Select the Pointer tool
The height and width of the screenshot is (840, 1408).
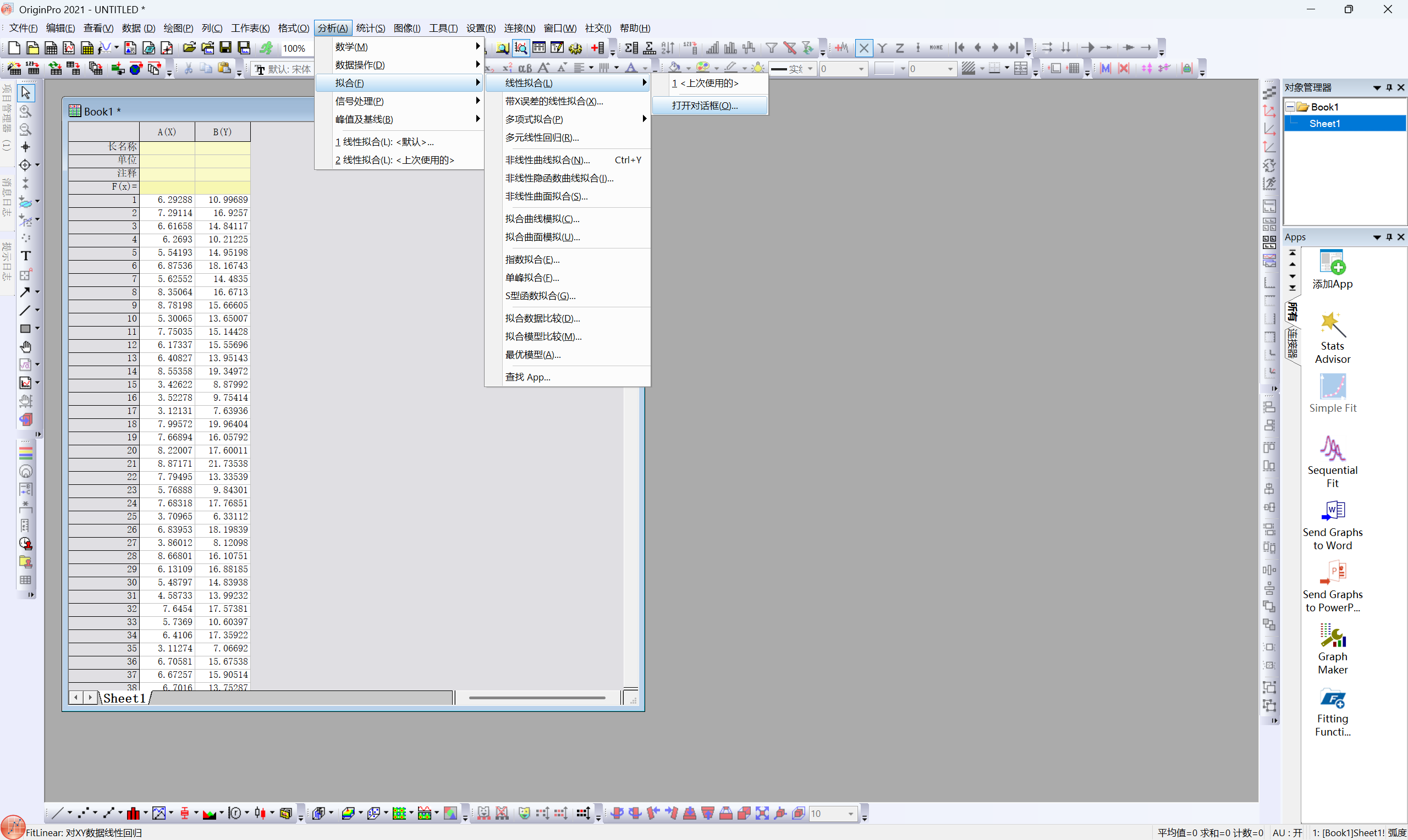tap(25, 92)
